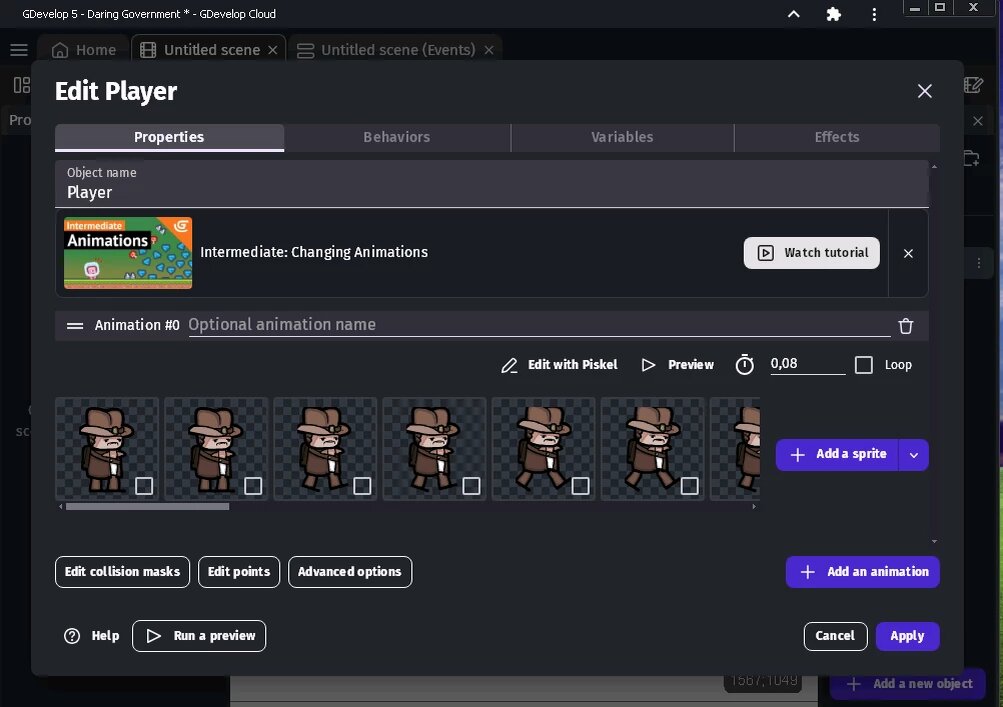Viewport: 1003px width, 707px height.
Task: Click the upward chevron in title bar
Action: 793,14
